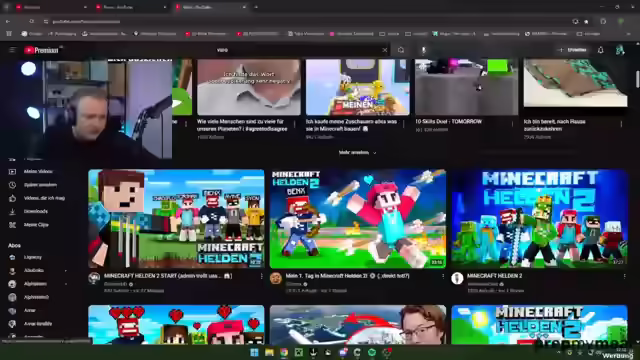
Task: Open 'MINECRAFT HELDEN 2 START' video thumbnail
Action: coord(176,219)
